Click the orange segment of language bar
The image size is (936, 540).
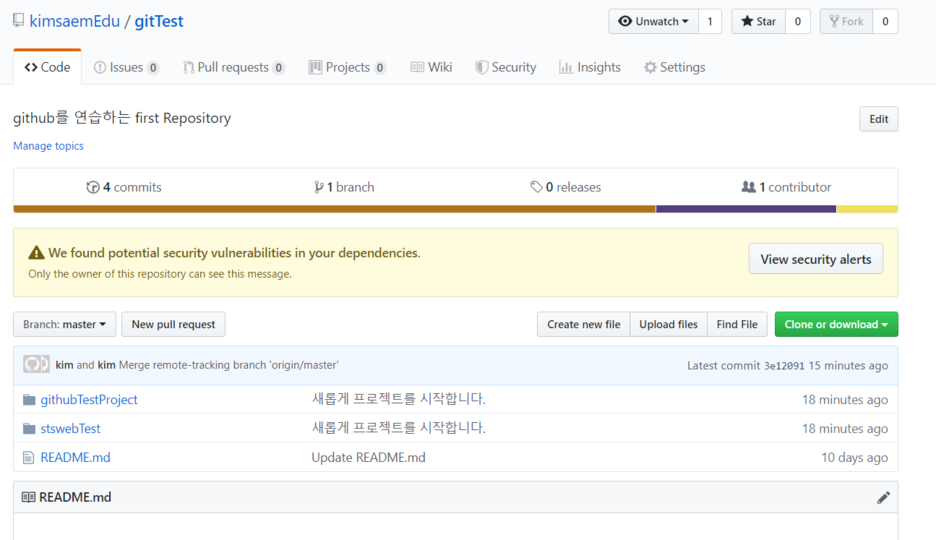[334, 209]
